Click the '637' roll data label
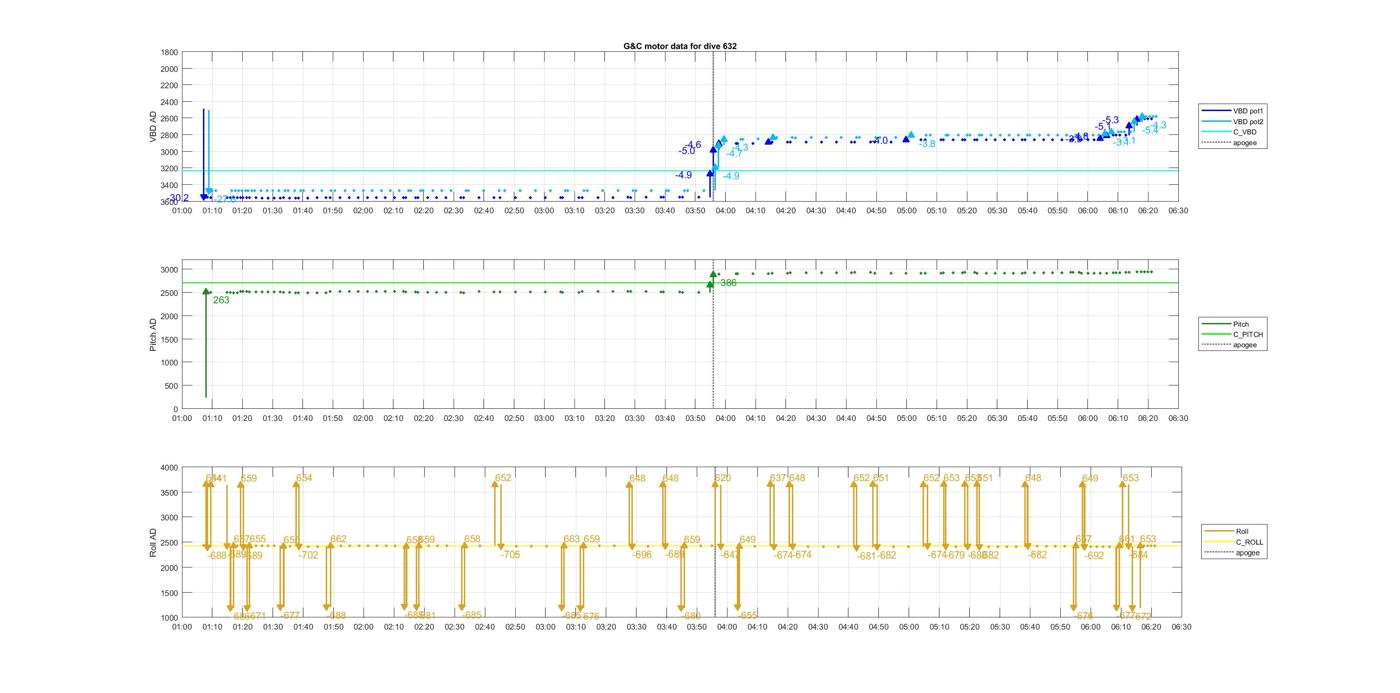Viewport: 1400px width, 693px height. click(x=777, y=479)
